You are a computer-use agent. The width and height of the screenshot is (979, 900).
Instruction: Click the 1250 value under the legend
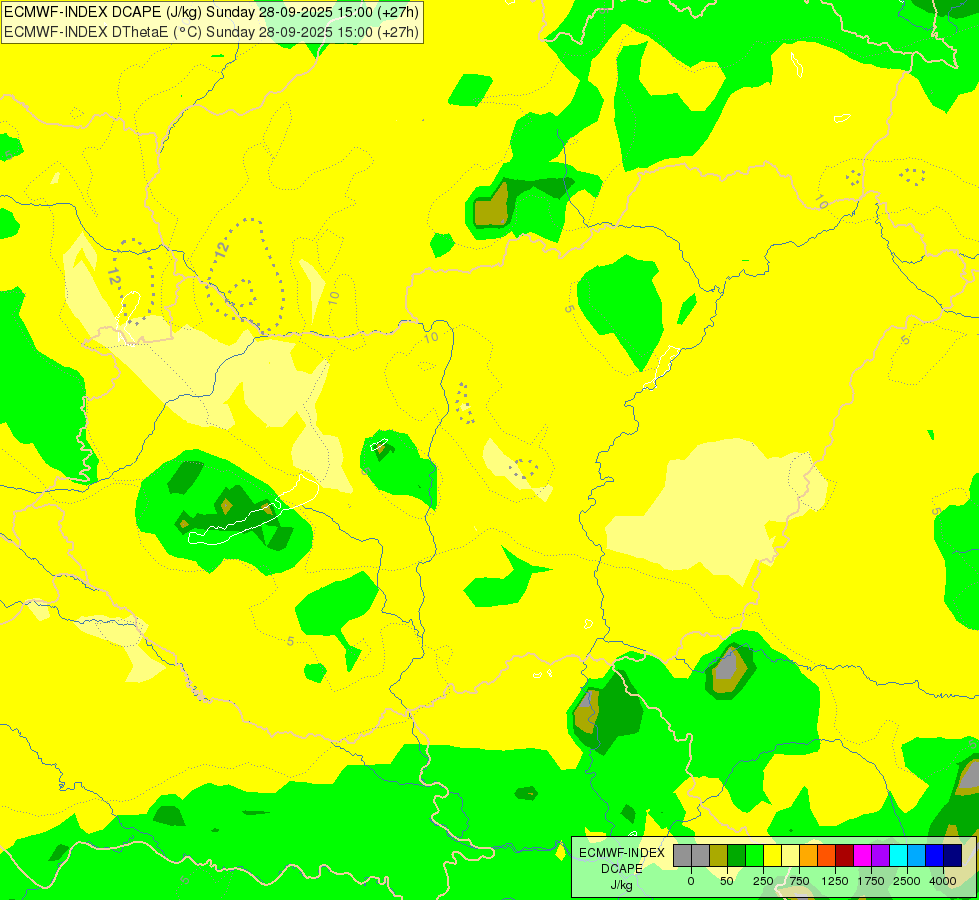835,881
